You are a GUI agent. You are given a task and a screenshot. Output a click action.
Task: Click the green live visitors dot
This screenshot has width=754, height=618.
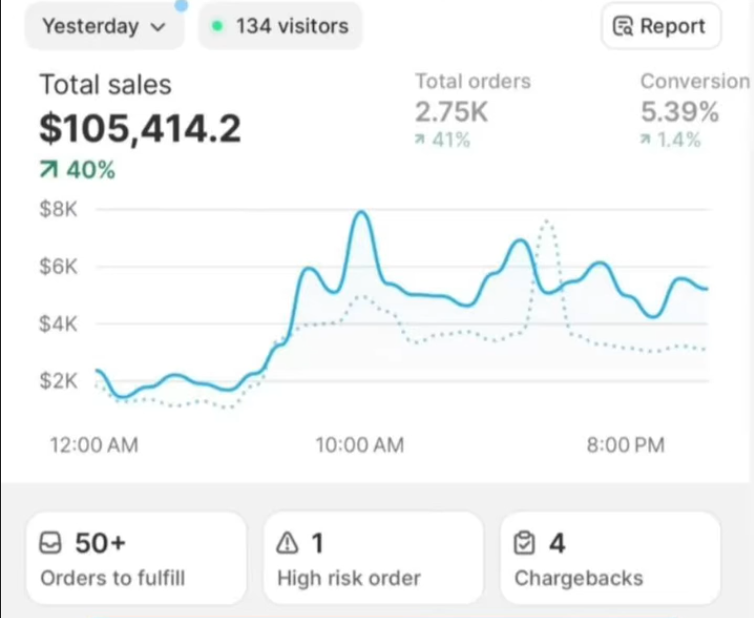pyautogui.click(x=217, y=26)
